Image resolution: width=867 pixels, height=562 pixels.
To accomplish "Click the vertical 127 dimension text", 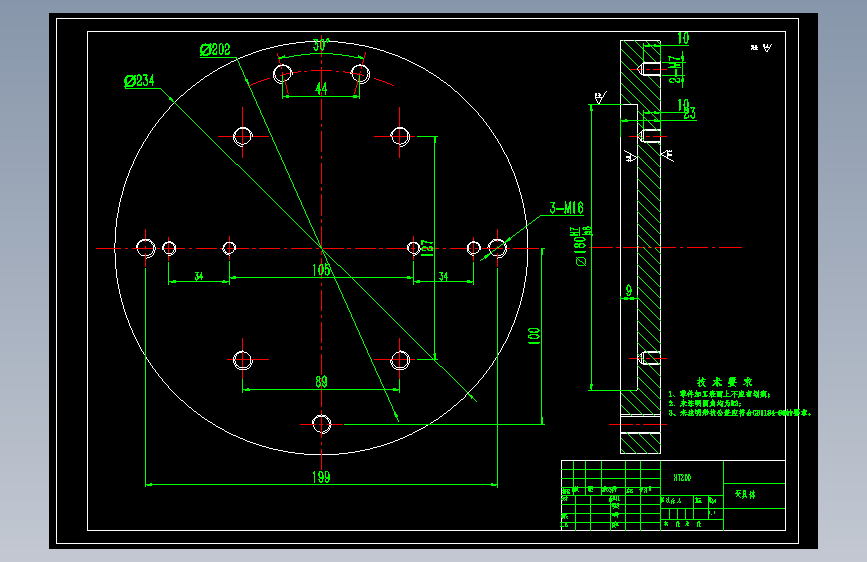I will pos(427,247).
